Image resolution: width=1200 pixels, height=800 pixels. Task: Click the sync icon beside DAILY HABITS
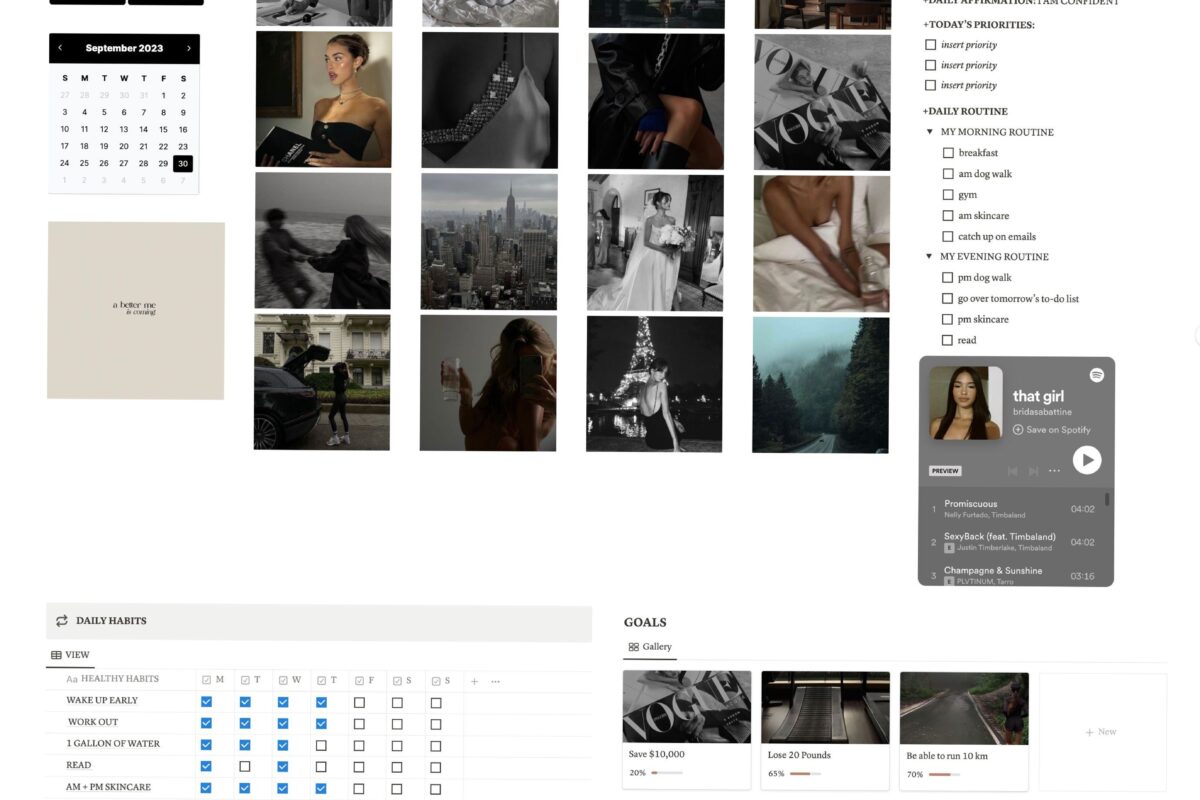61,621
